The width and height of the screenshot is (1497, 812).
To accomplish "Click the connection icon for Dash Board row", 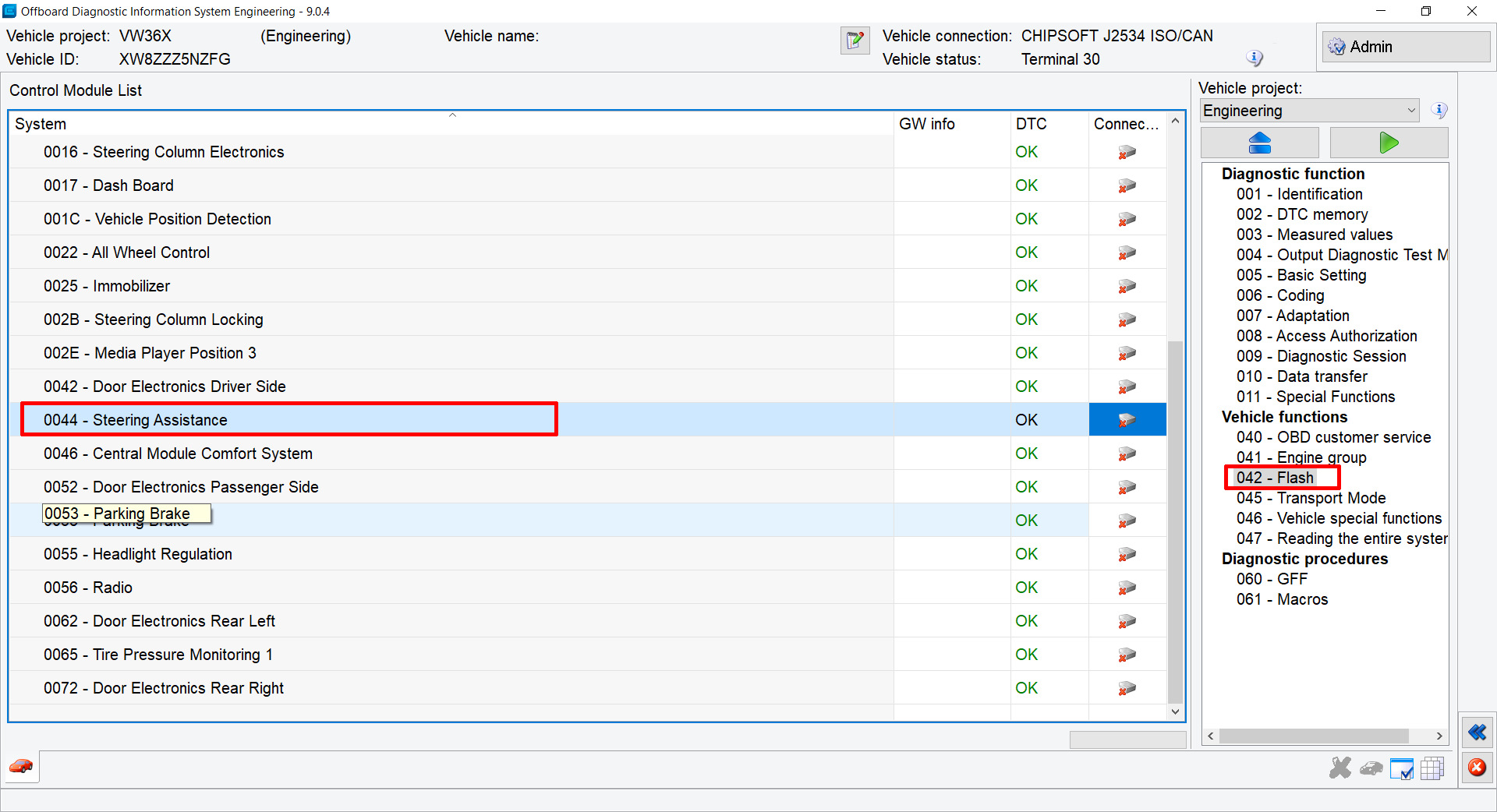I will [x=1127, y=186].
